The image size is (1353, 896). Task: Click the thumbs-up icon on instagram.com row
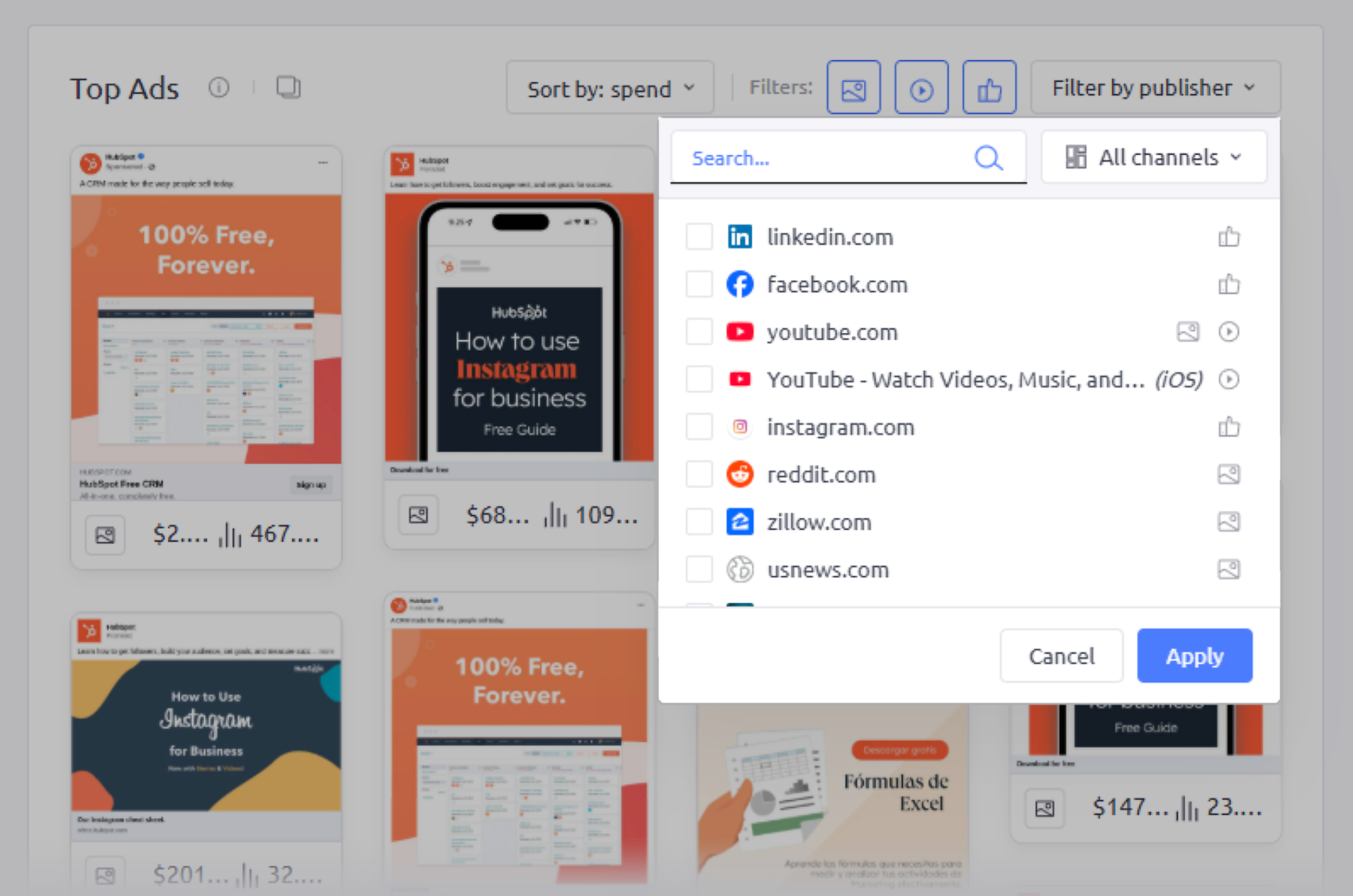[x=1229, y=426]
